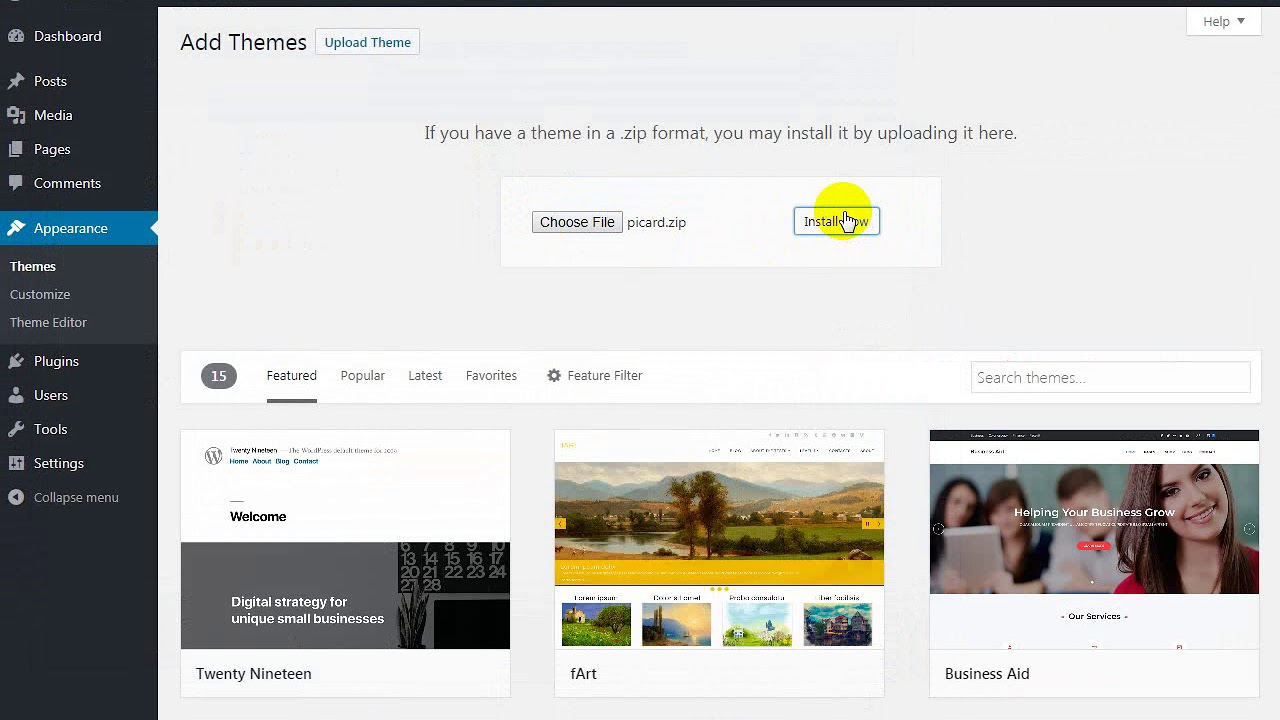Select the Twenty Nineteen theme thumbnail

tap(345, 539)
